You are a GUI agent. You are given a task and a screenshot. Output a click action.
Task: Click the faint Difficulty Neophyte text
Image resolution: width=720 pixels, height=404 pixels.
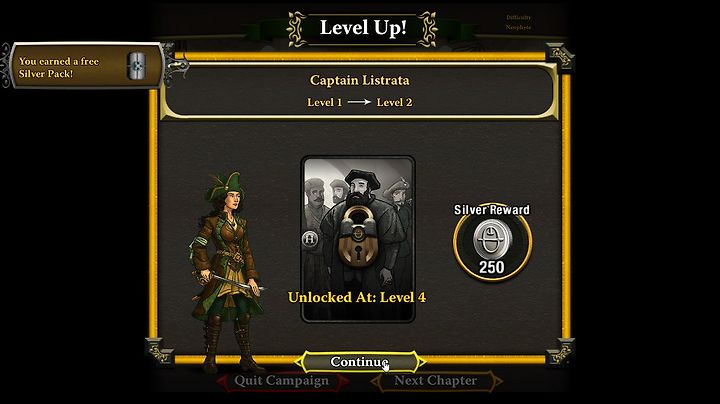(518, 22)
